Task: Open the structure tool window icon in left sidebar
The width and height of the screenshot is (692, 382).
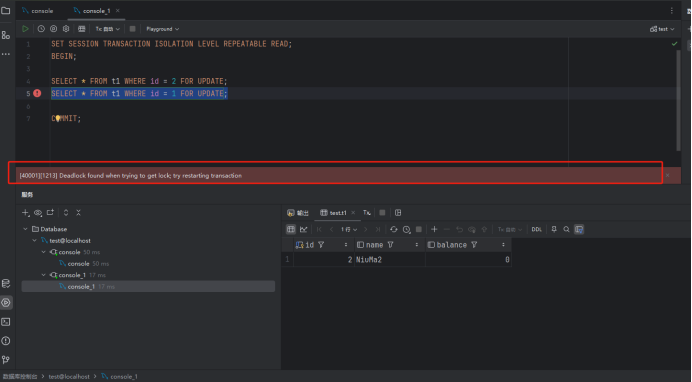Action: (x=6, y=35)
